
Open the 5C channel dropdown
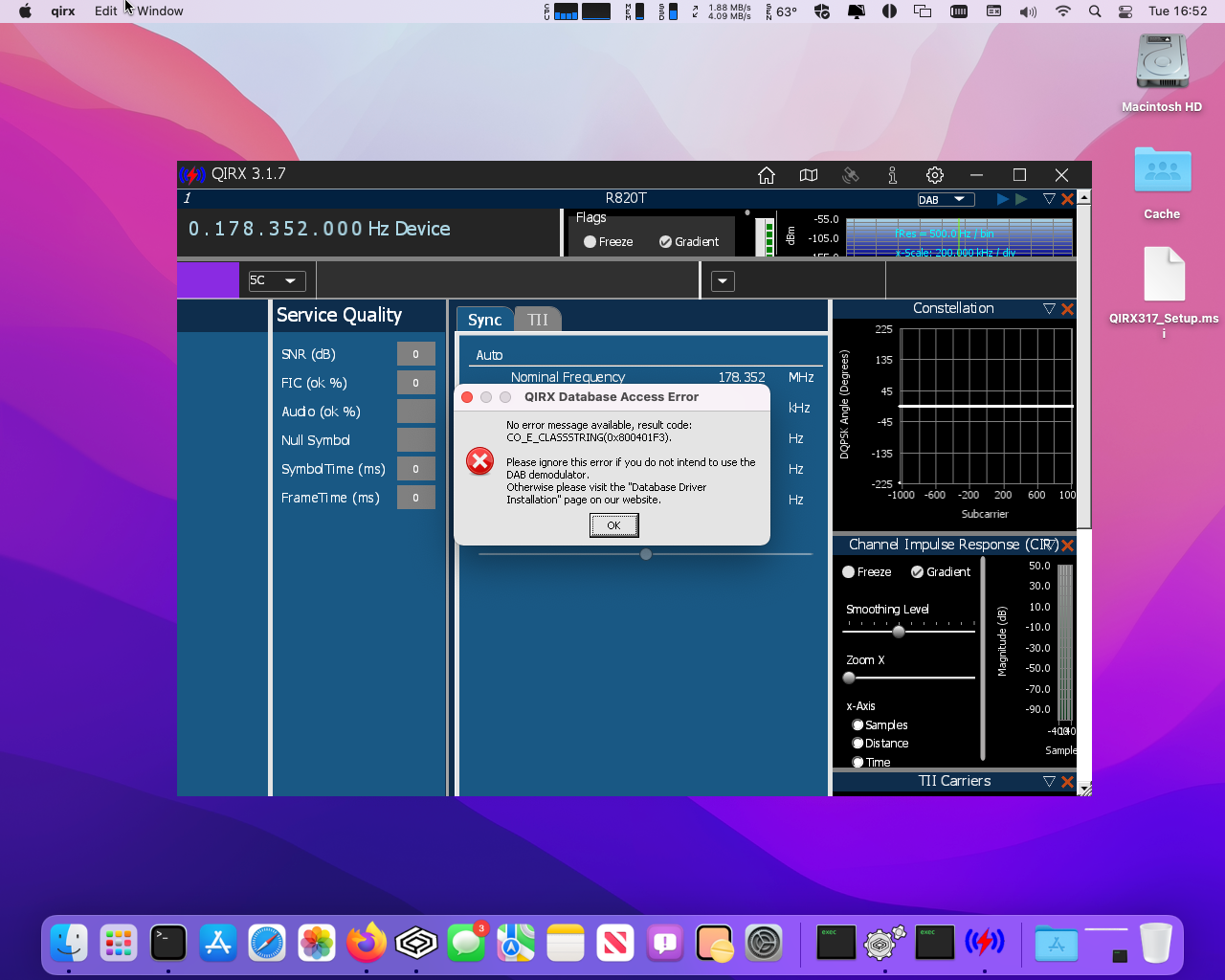click(277, 280)
